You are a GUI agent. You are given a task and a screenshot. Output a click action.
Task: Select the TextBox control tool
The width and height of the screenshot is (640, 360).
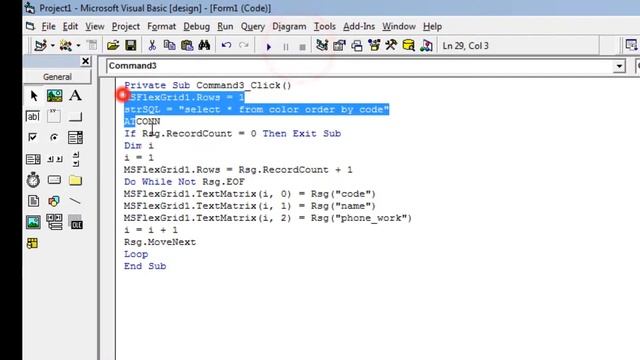pyautogui.click(x=33, y=117)
